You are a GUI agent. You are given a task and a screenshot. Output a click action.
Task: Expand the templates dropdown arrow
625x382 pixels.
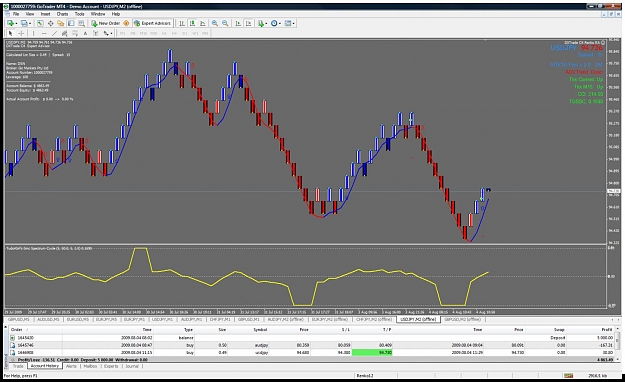coord(293,23)
